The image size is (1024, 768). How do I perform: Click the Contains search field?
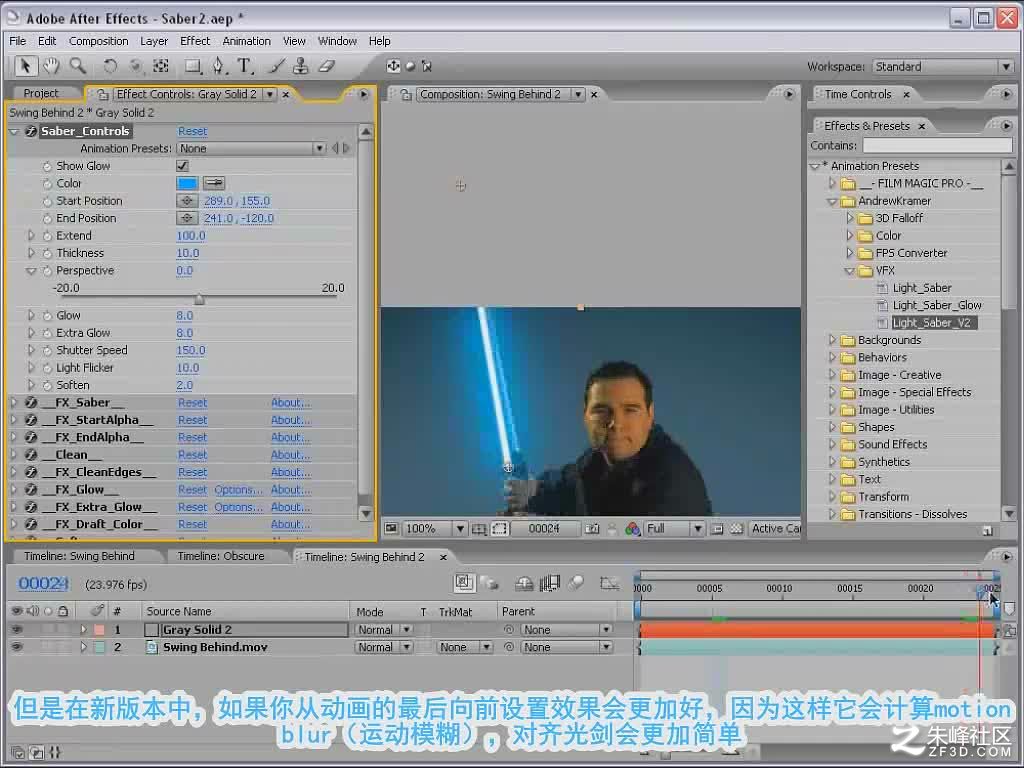[937, 146]
